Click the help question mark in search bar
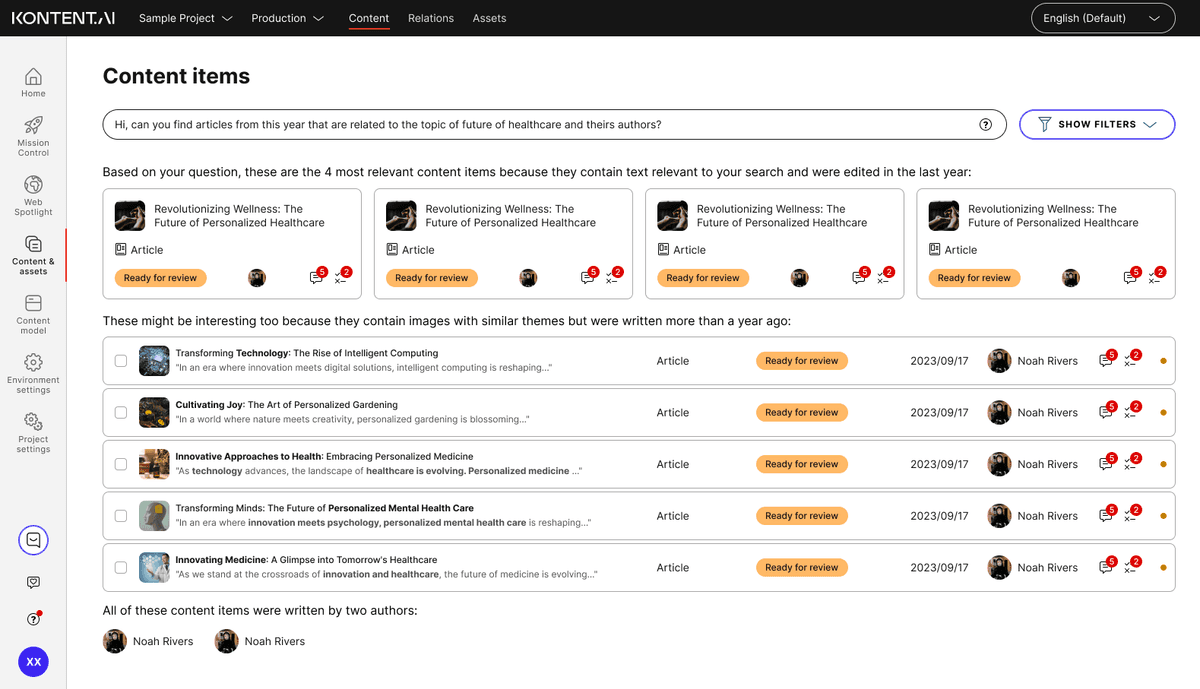1200x689 pixels. 985,125
